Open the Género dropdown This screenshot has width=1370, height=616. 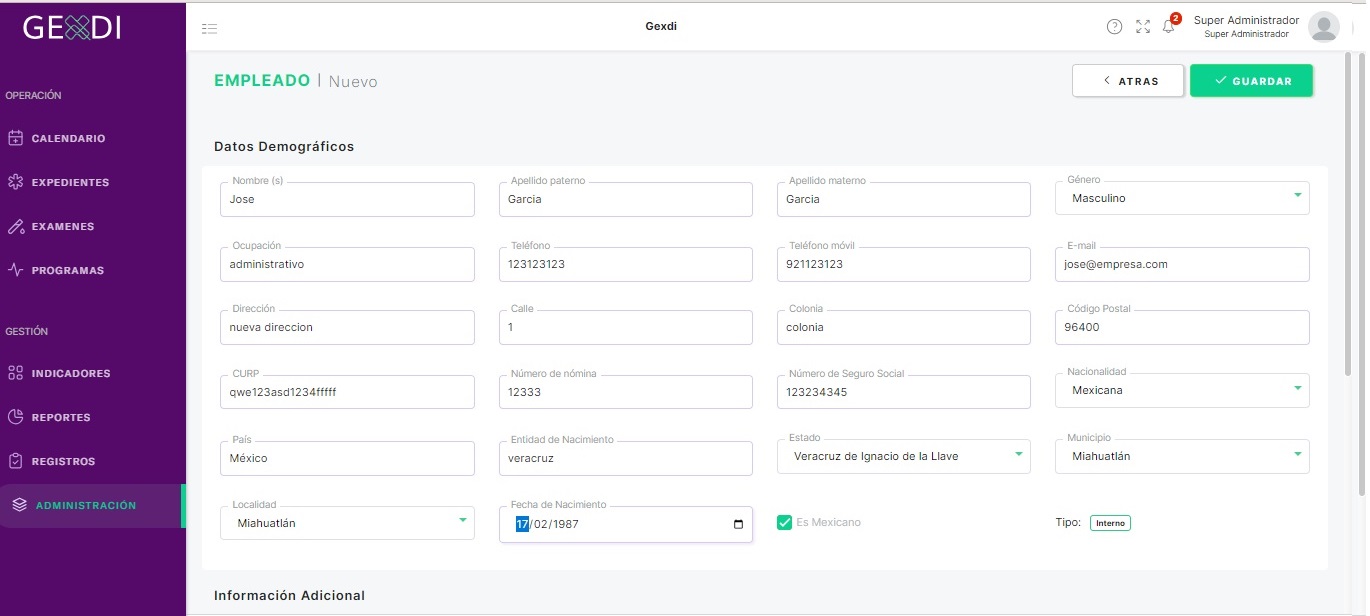1182,198
